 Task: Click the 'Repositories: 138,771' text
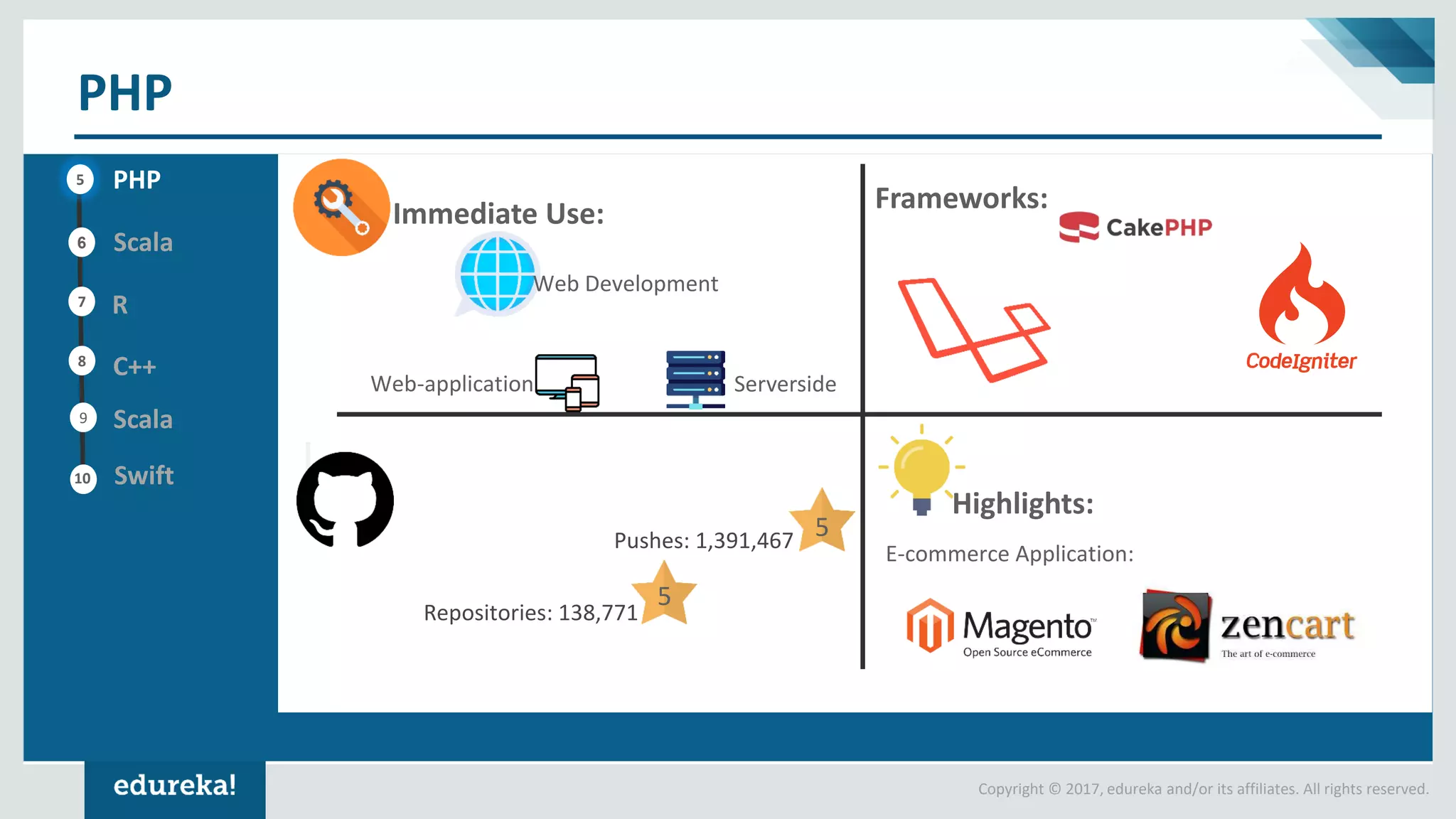point(530,613)
